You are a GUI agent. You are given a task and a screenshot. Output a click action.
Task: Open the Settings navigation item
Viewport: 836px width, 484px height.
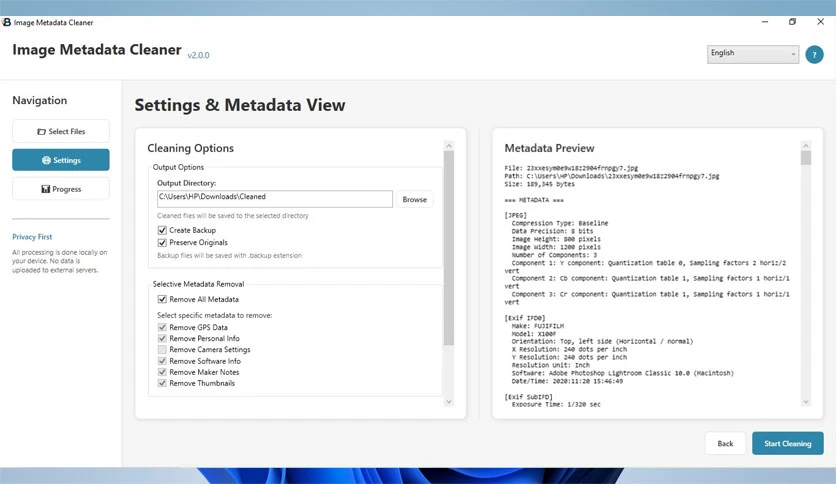click(x=61, y=160)
